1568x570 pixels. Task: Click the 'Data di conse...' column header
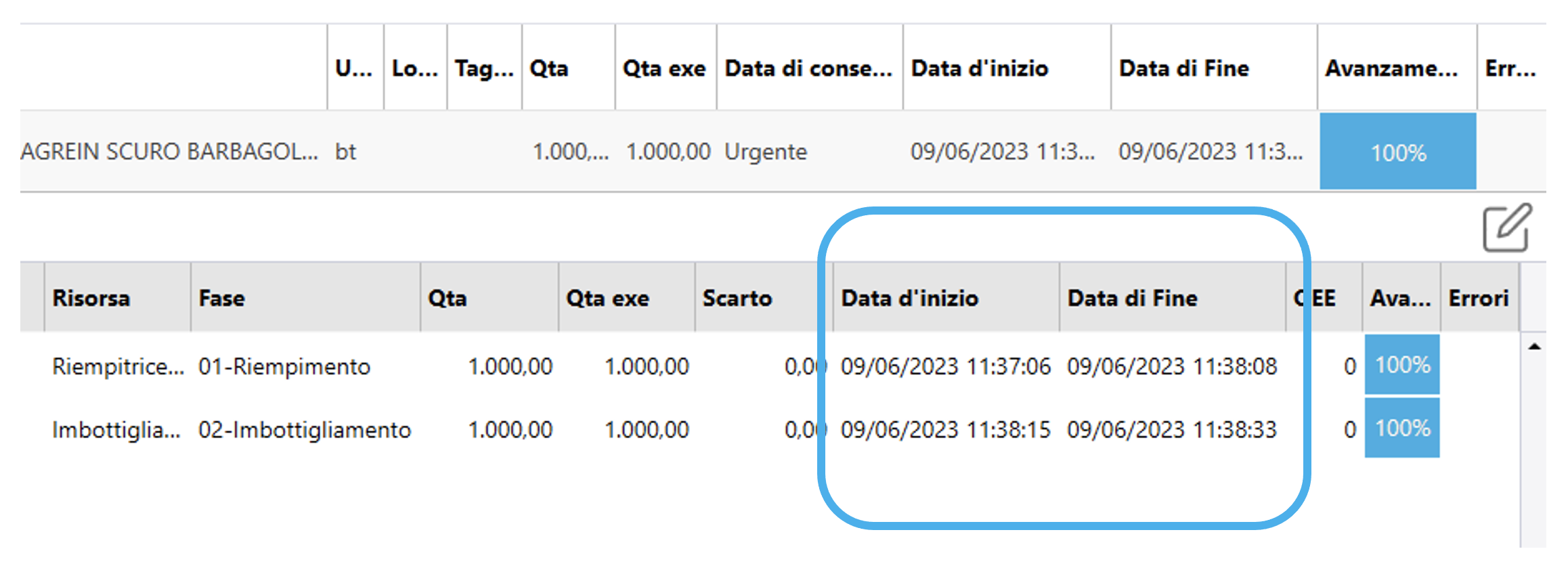808,68
